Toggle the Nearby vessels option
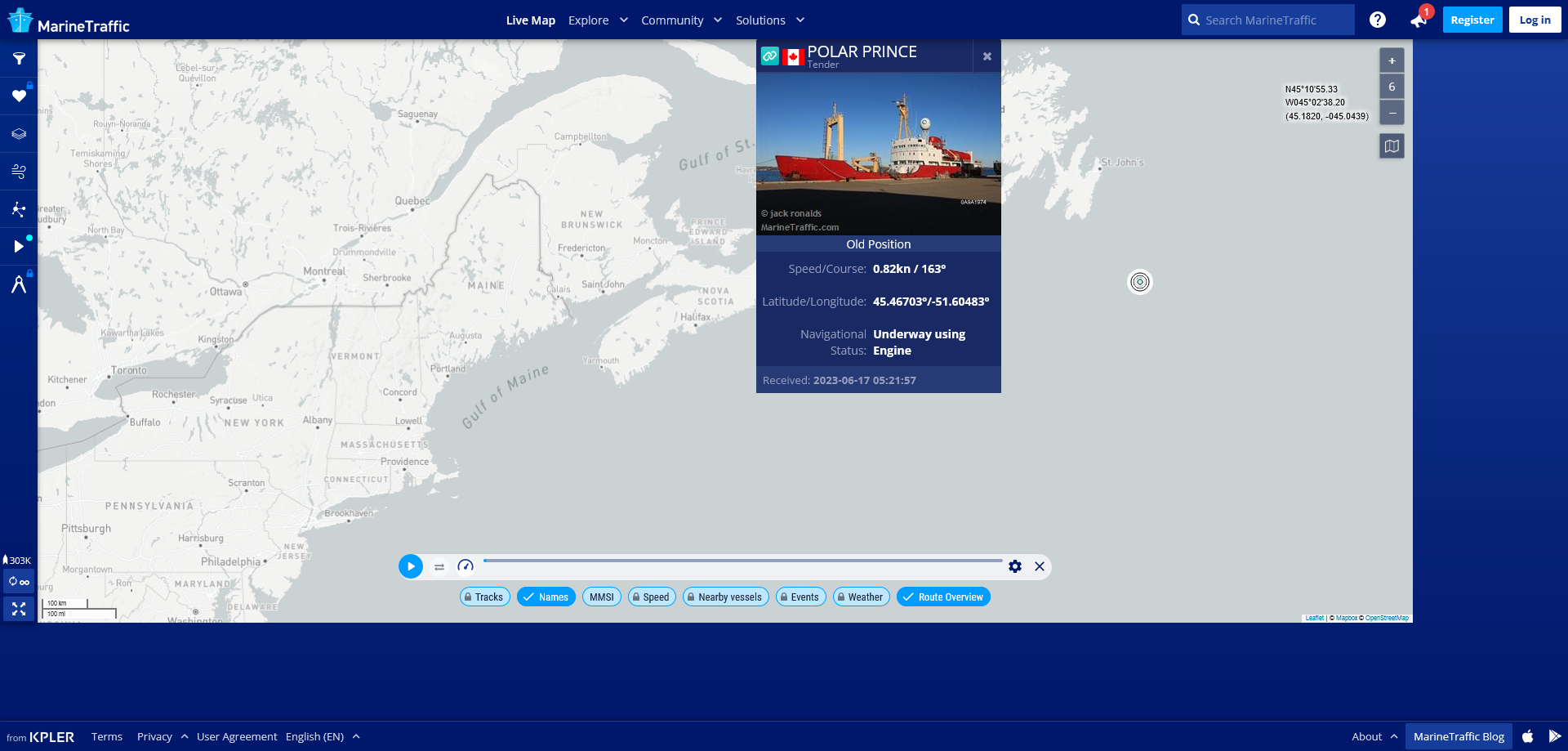This screenshot has height=751, width=1568. pos(726,597)
